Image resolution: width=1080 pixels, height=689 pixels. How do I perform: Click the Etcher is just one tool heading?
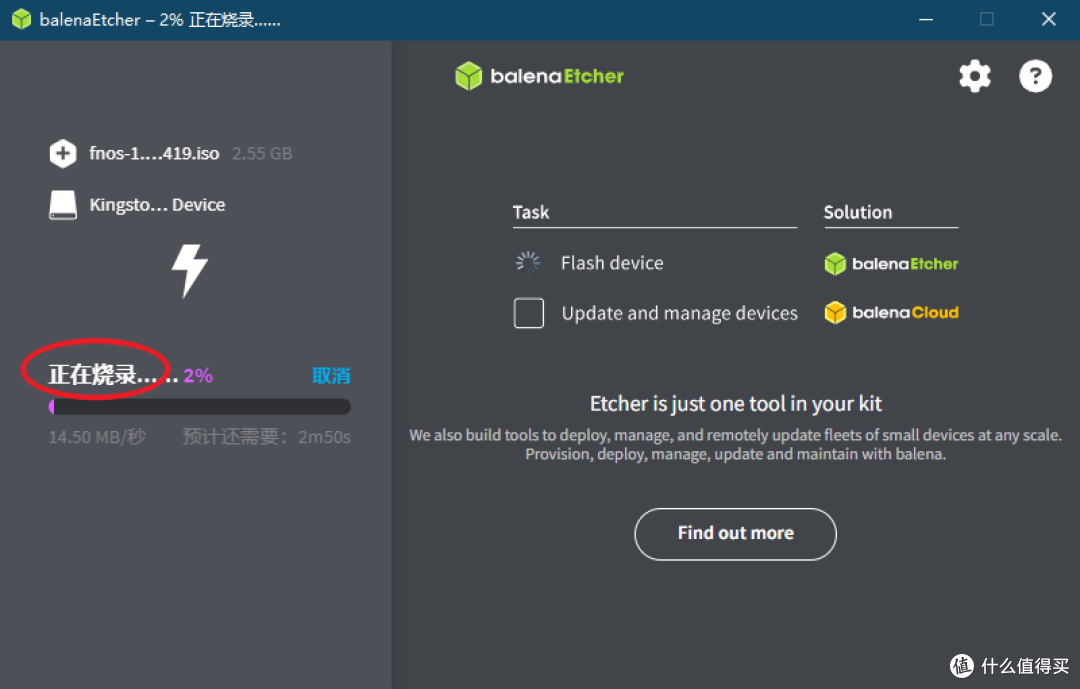click(736, 404)
